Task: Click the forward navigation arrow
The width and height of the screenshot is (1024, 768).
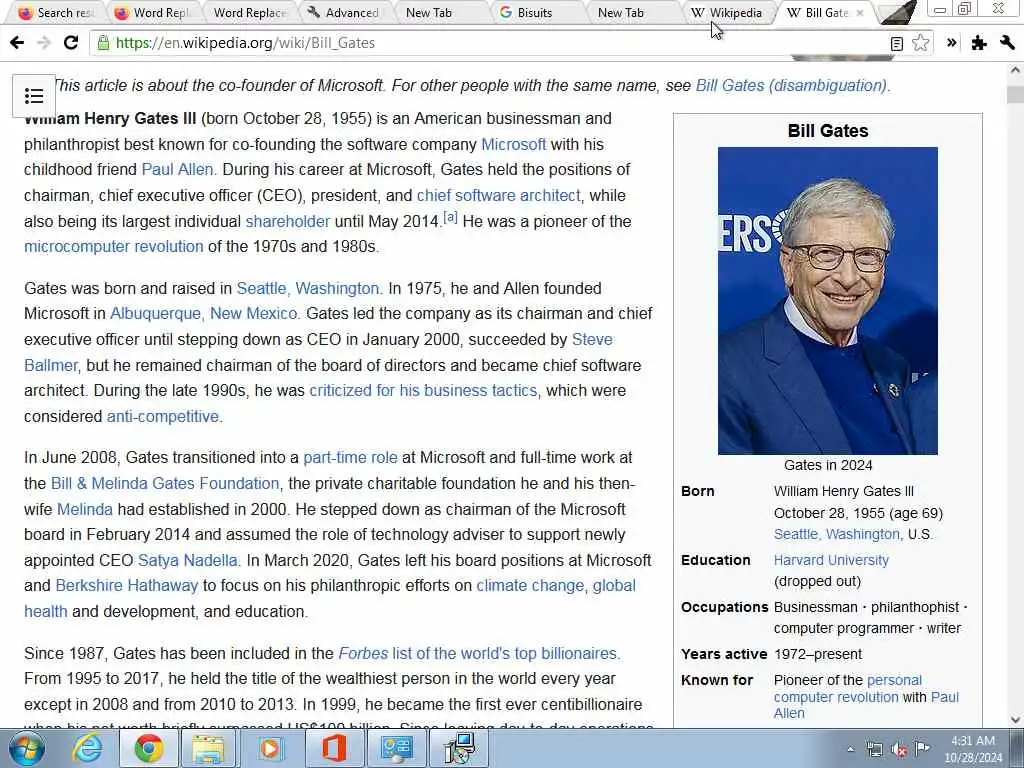Action: [x=44, y=43]
